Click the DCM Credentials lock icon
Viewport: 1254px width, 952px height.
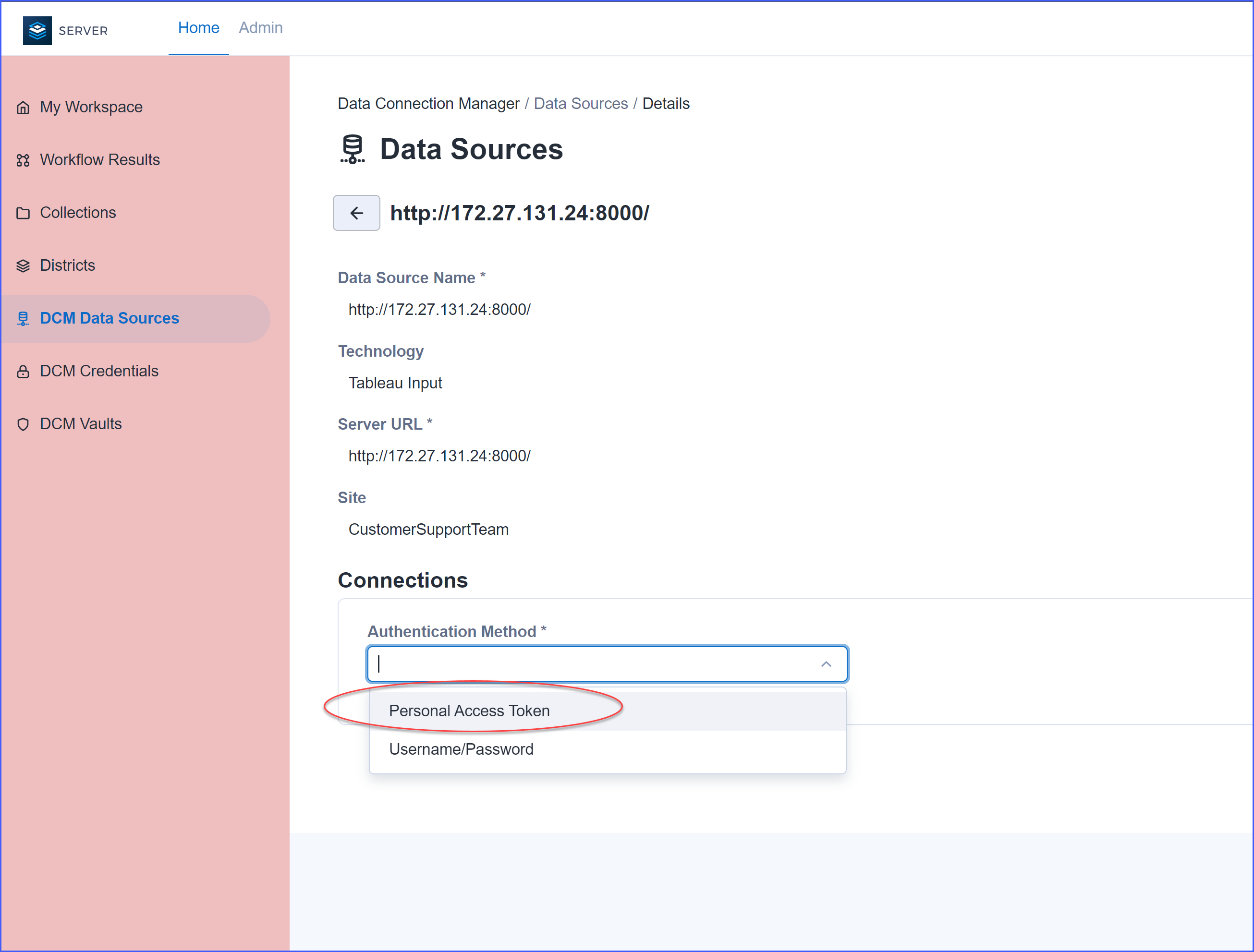[23, 372]
